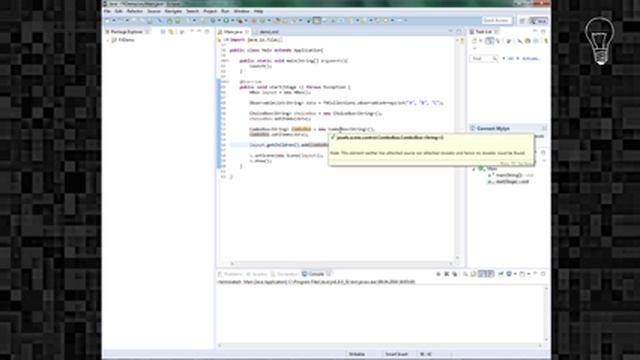This screenshot has height=360, width=640.
Task: Minimize the Package Explorer view
Action: [200, 31]
